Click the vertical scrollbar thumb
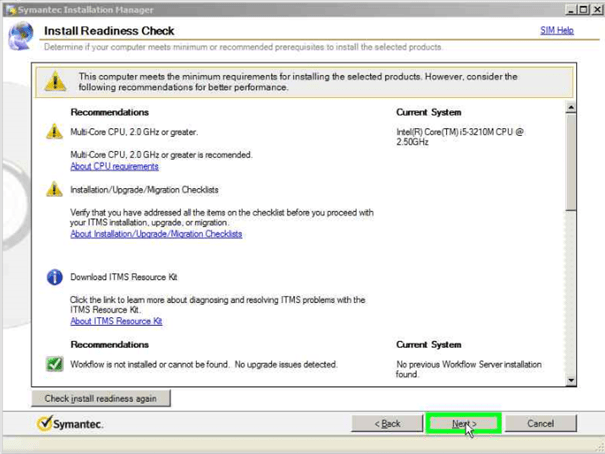The height and width of the screenshot is (454, 605). click(571, 160)
